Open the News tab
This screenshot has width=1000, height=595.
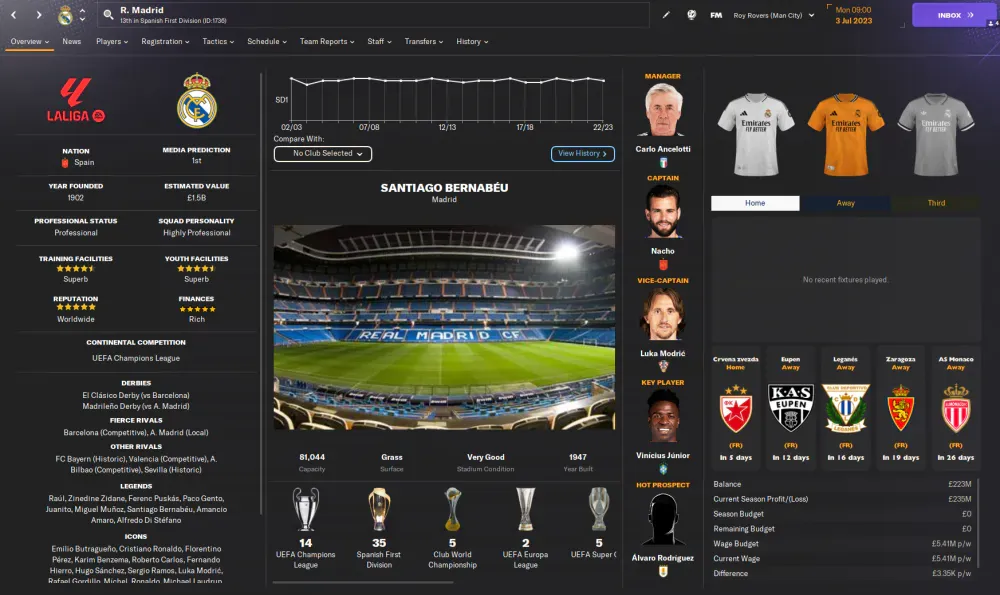click(x=71, y=41)
